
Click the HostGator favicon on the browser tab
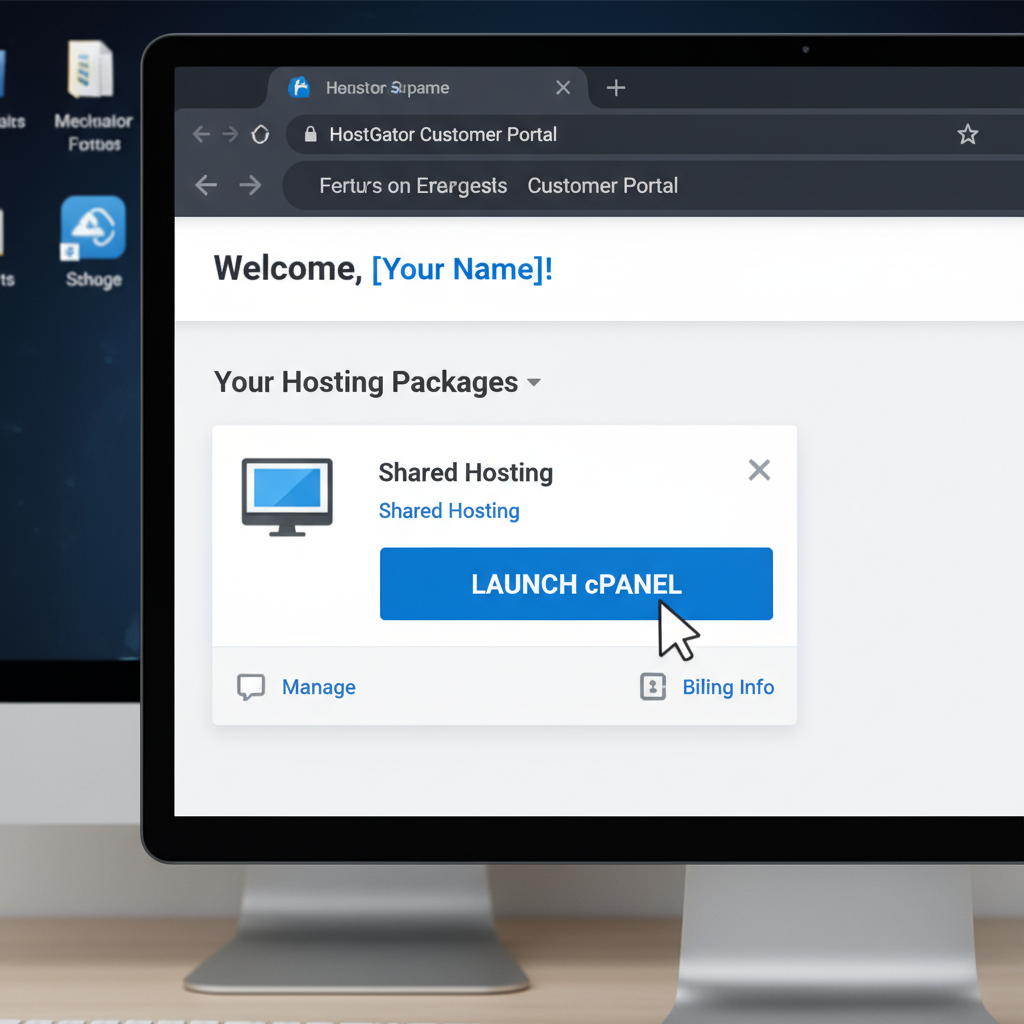298,88
